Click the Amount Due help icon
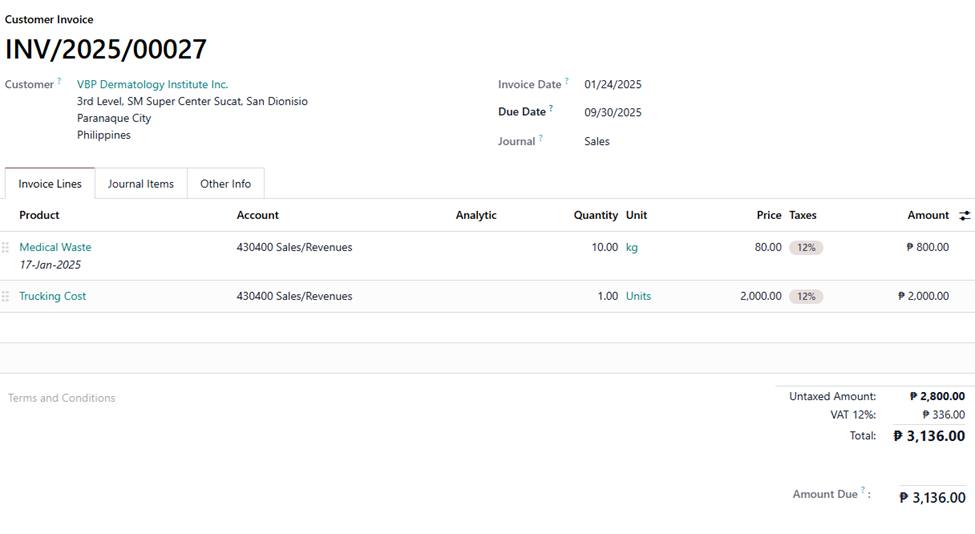975x534 pixels. pos(864,491)
